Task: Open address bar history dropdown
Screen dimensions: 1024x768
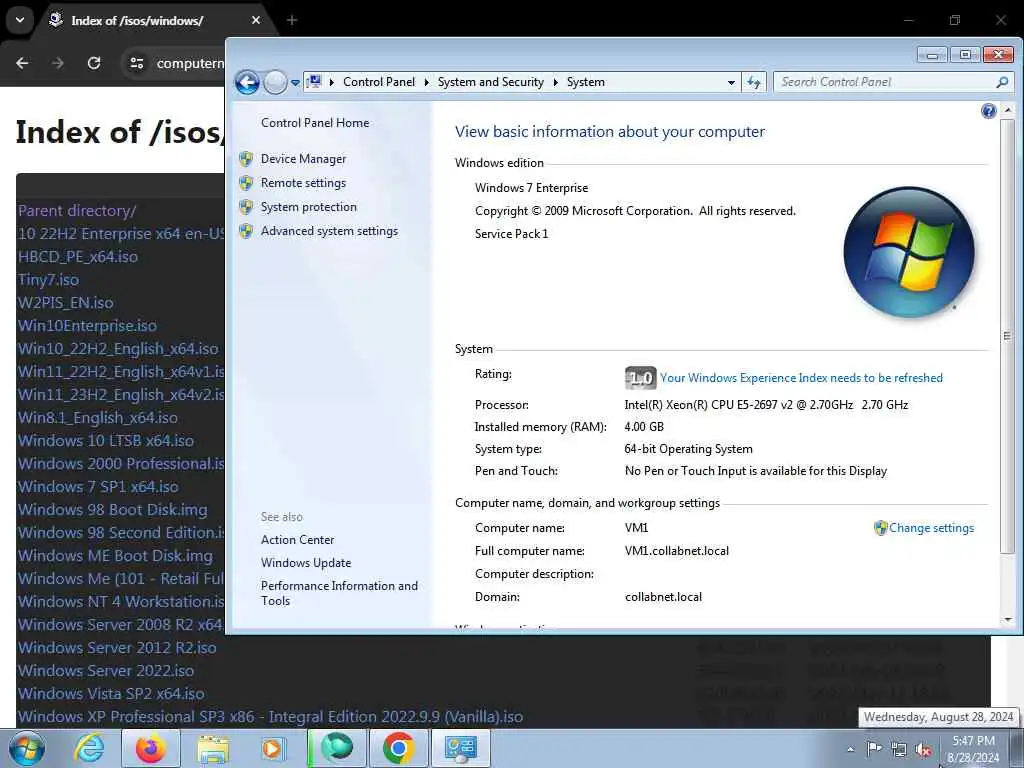Action: pos(731,83)
